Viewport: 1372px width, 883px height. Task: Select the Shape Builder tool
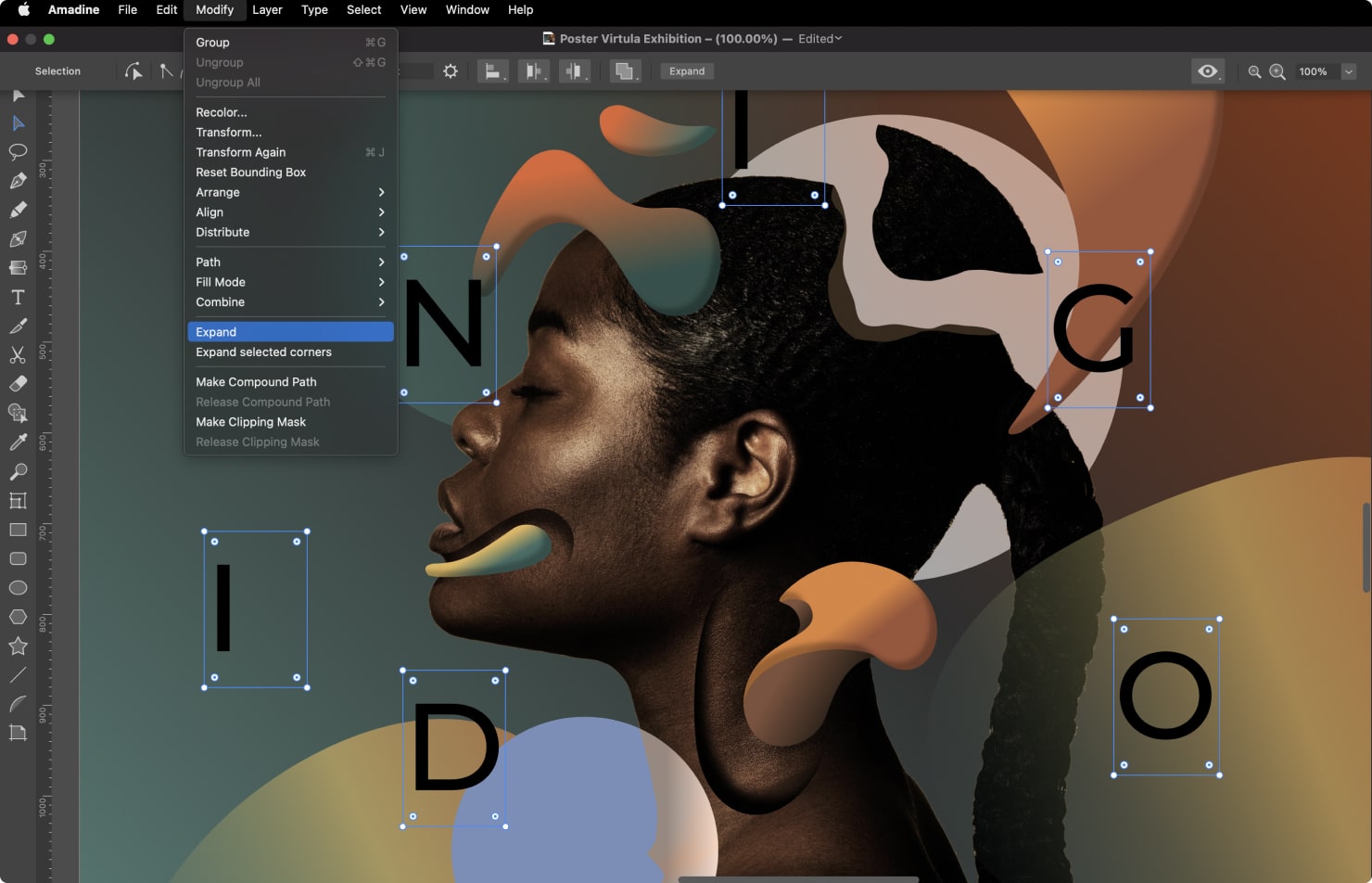click(x=18, y=413)
